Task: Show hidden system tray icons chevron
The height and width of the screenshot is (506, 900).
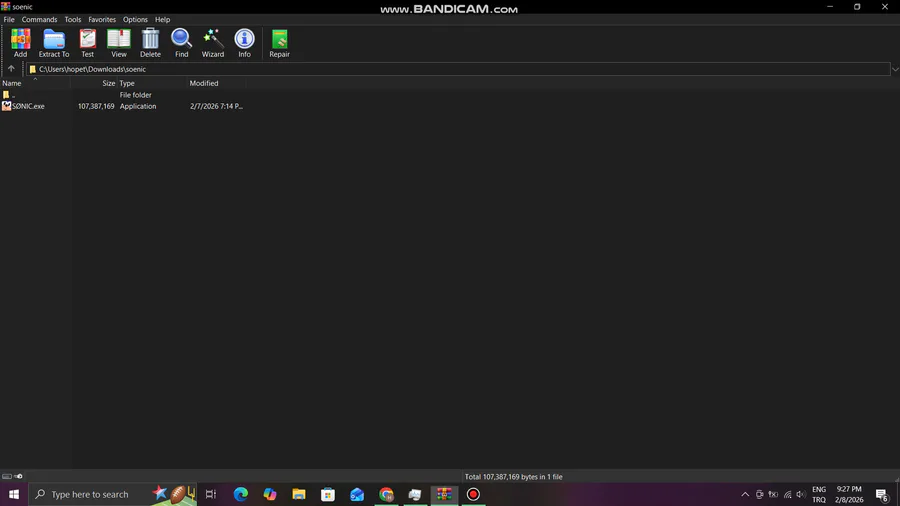Action: pyautogui.click(x=745, y=495)
